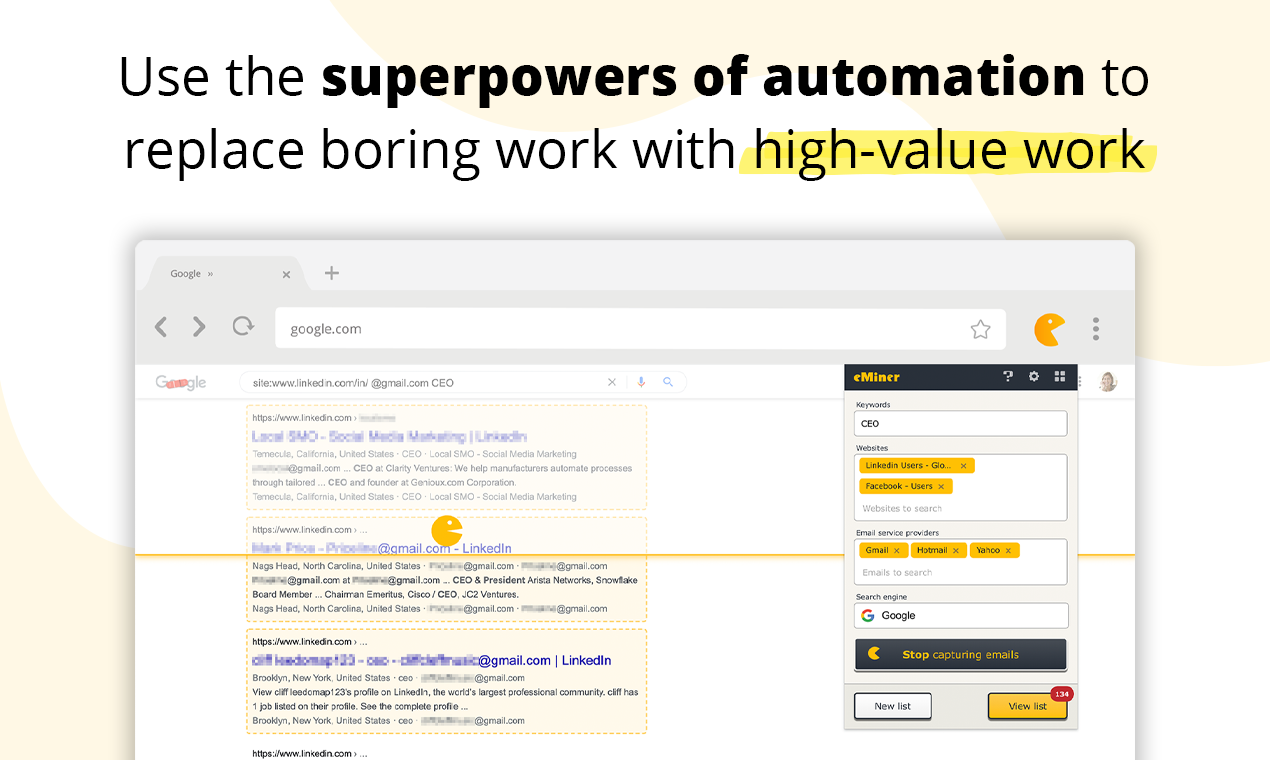Image resolution: width=1270 pixels, height=760 pixels.
Task: Open the Search engine Google dropdown
Action: pyautogui.click(x=960, y=616)
